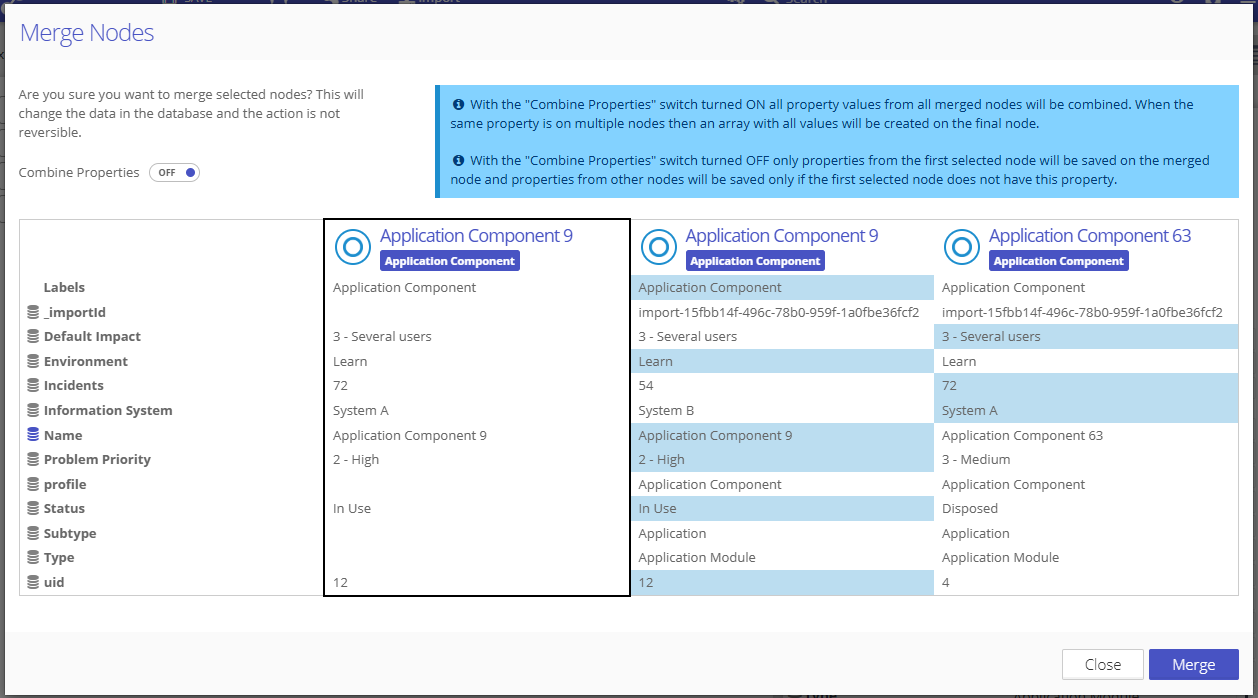Click first Application Component 9 node icon
The image size is (1258, 698).
[352, 247]
